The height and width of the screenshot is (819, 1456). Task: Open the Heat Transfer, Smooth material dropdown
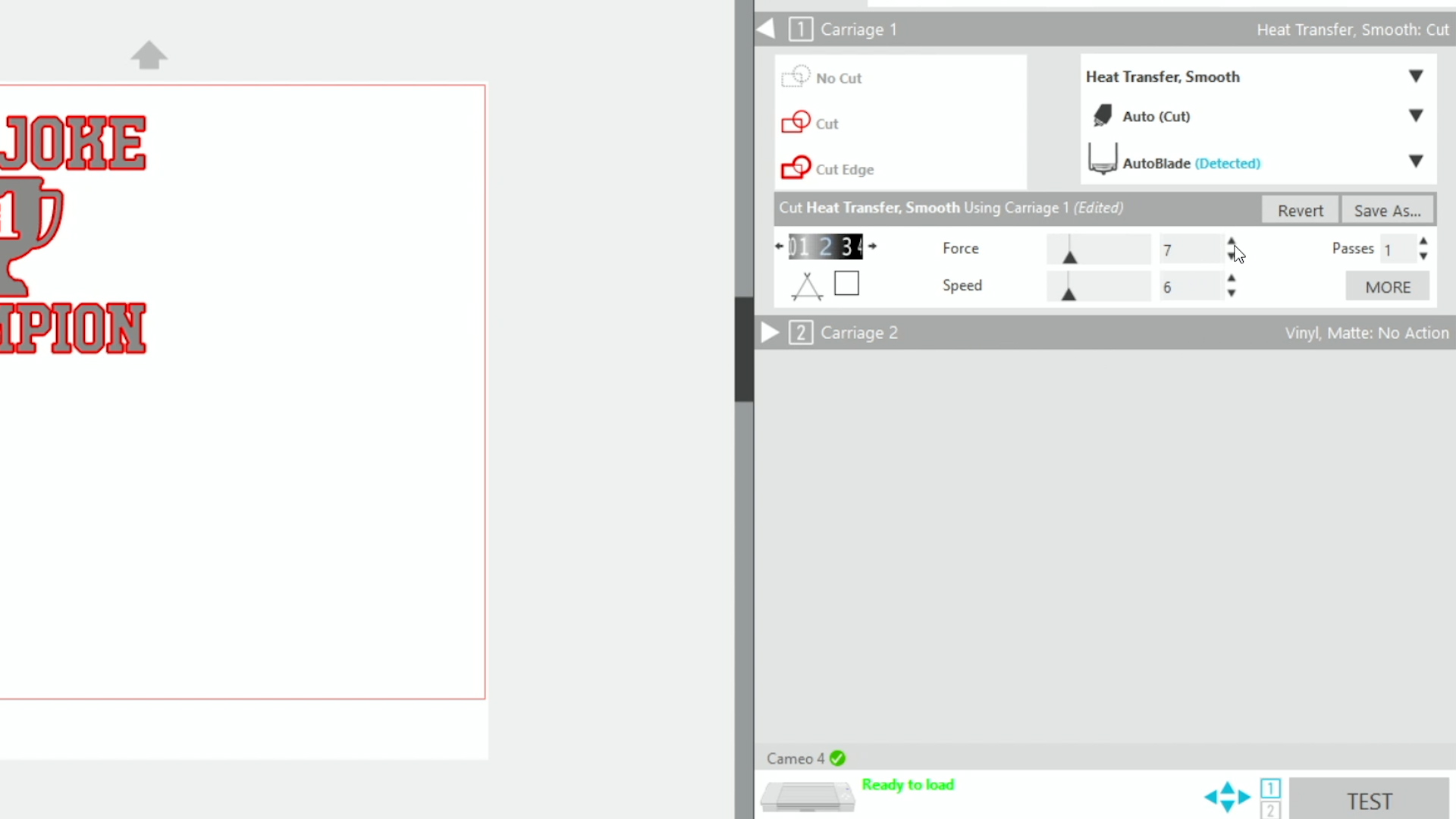[1415, 77]
